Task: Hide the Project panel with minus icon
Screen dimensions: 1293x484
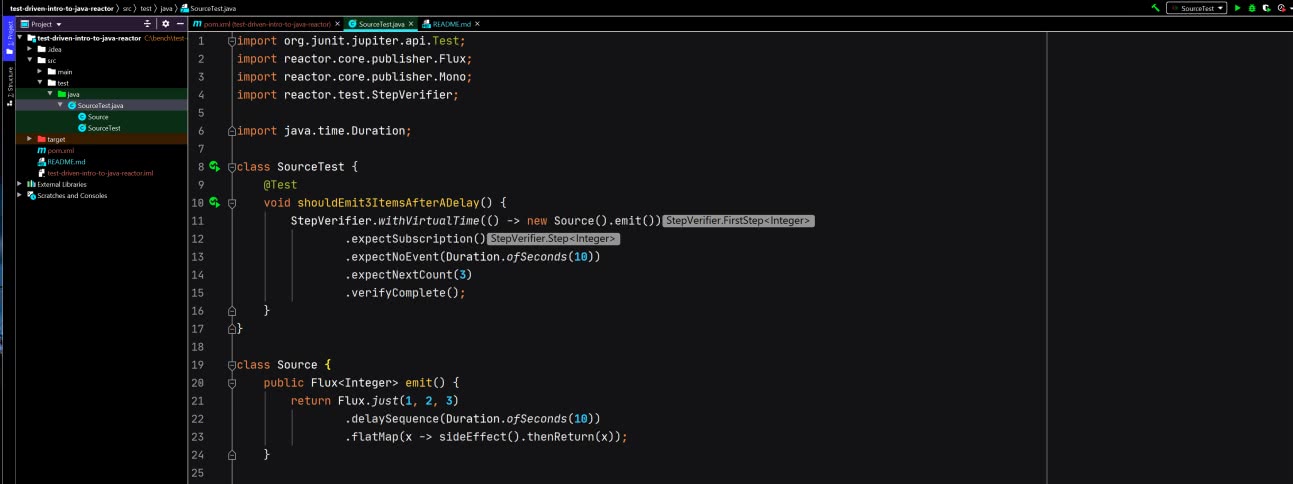Action: (x=180, y=23)
